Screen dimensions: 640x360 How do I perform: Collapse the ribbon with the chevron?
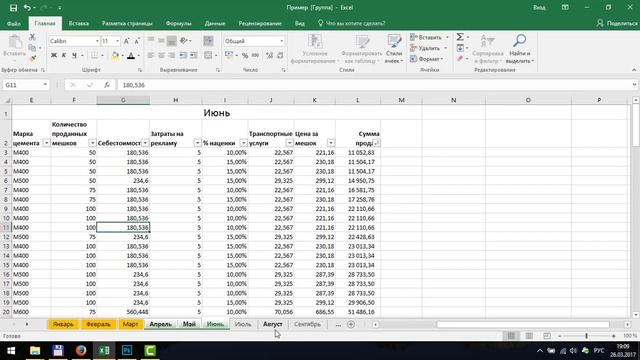[634, 70]
